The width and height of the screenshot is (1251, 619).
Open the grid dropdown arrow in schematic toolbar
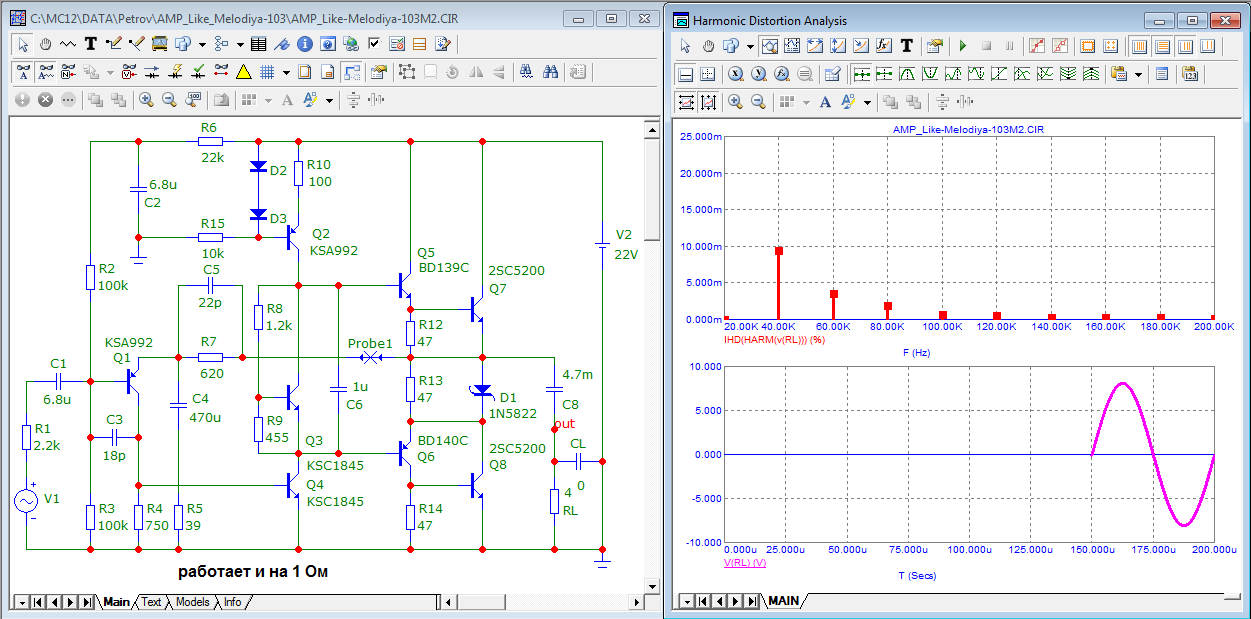point(286,72)
